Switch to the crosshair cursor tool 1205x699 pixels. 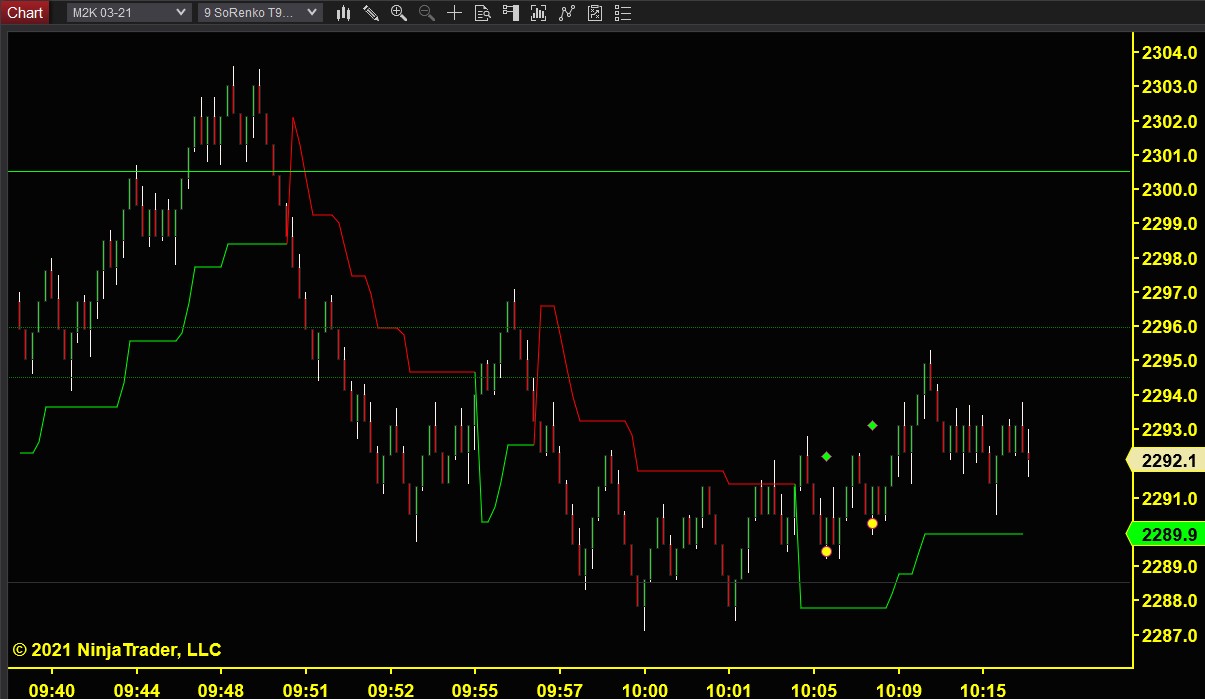coord(454,13)
